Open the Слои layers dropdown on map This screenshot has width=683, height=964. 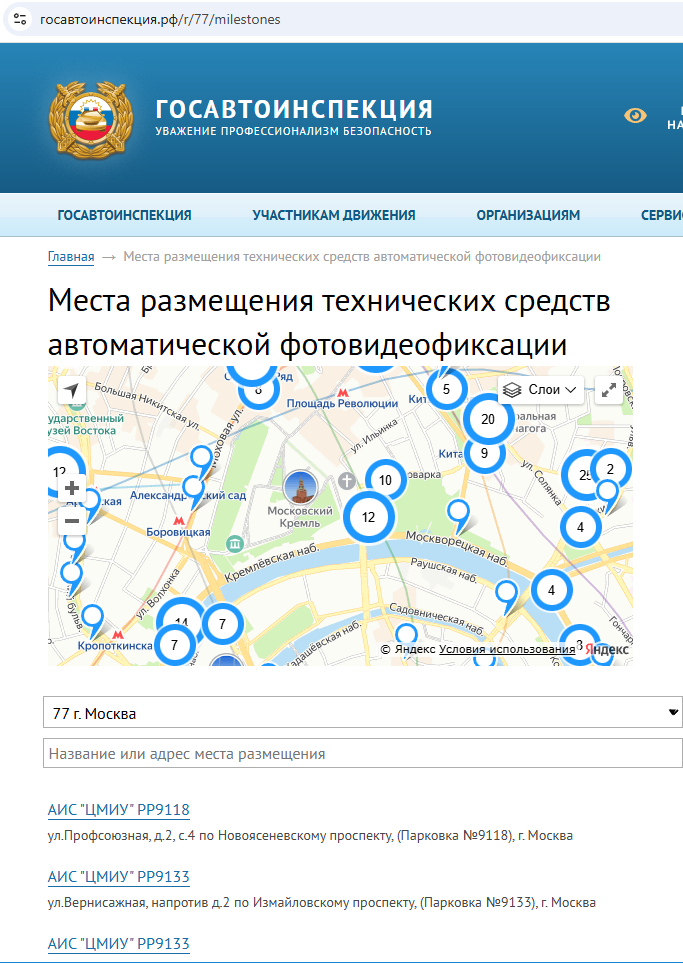541,390
